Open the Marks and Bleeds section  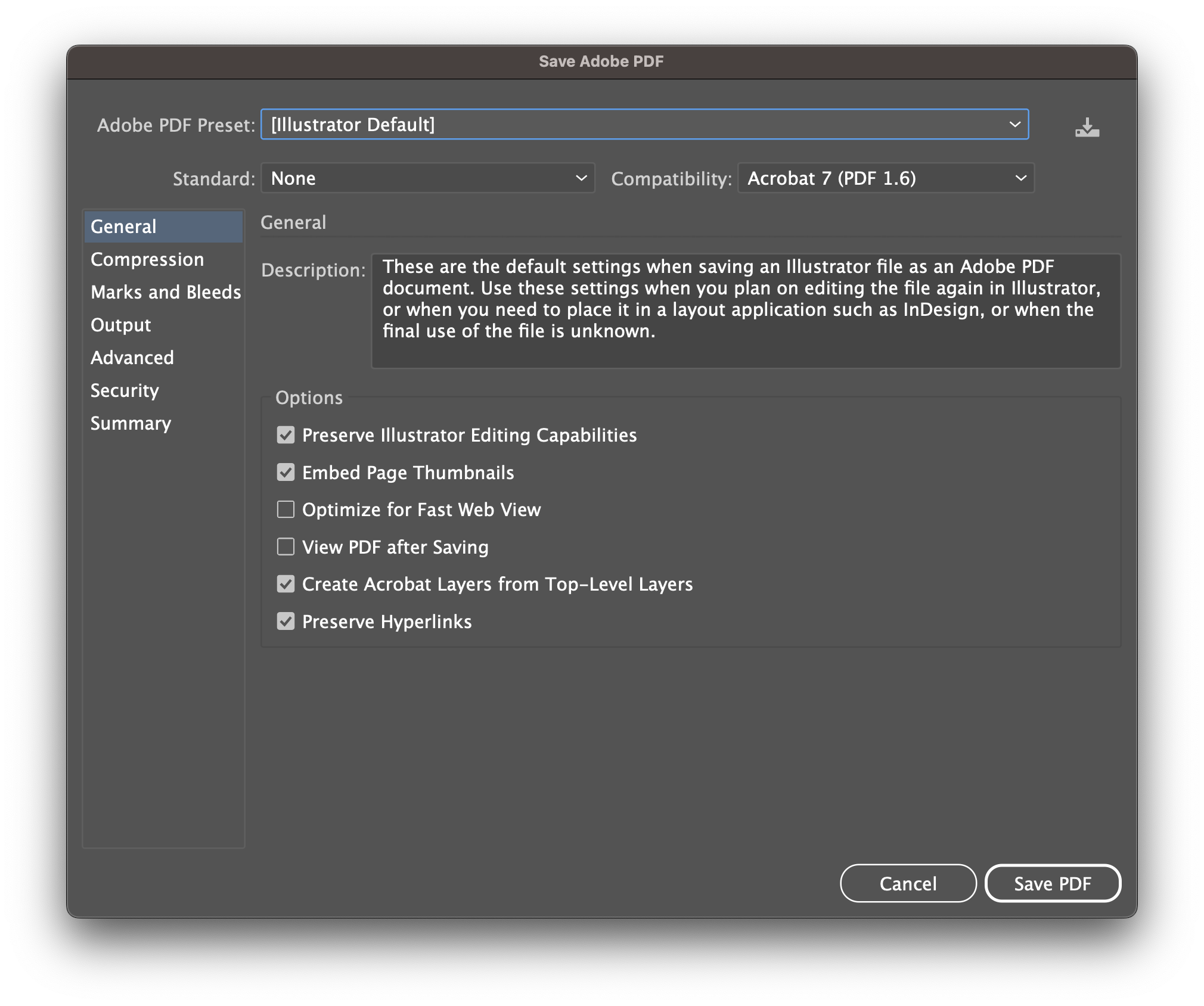point(165,292)
